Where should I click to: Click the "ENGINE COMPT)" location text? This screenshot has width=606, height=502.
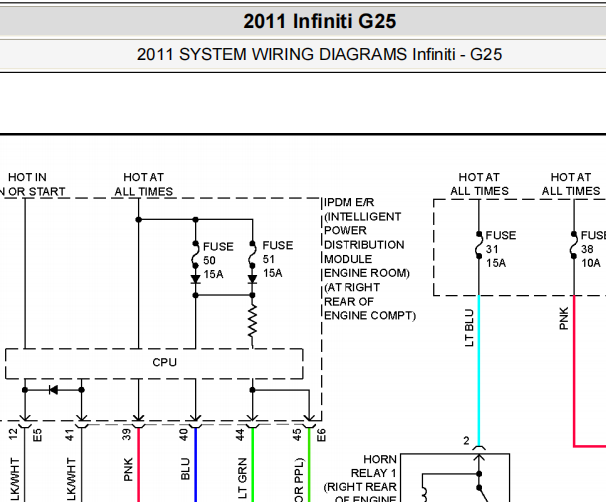(x=369, y=316)
